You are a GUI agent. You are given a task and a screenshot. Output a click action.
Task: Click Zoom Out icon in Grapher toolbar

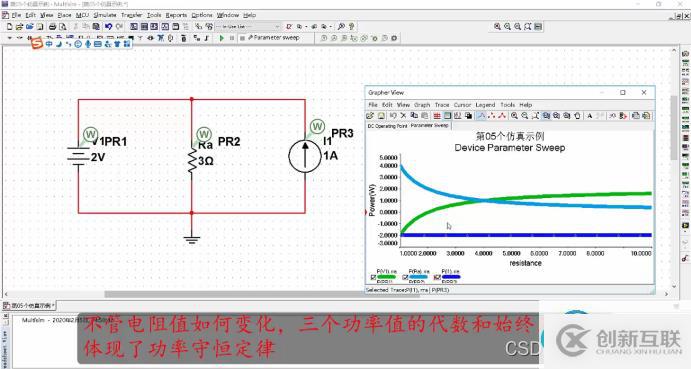[x=525, y=116]
